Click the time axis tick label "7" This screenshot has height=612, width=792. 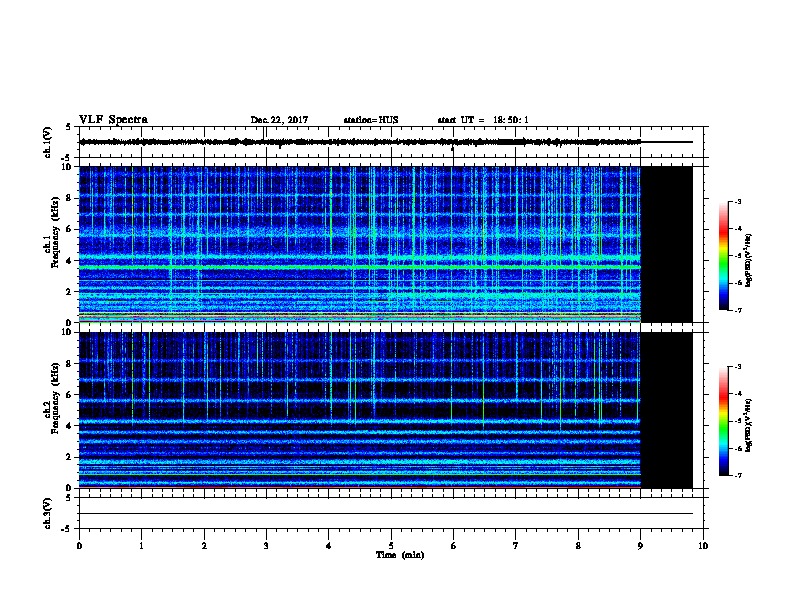coord(516,545)
